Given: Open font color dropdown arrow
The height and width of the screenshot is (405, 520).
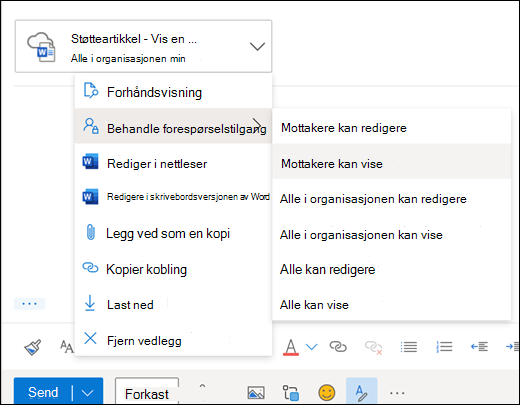Looking at the screenshot, I should (x=311, y=347).
